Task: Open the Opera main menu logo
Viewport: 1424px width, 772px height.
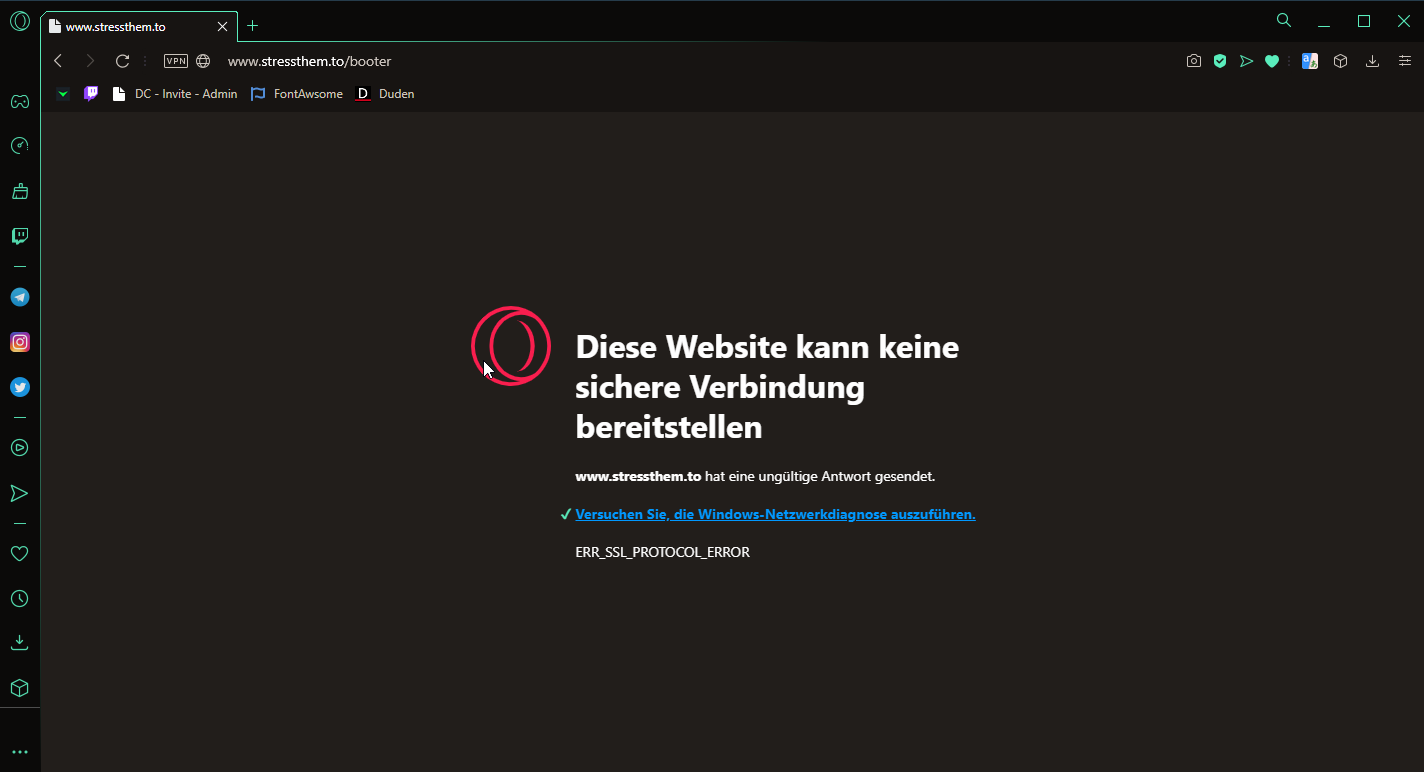Action: (x=19, y=21)
